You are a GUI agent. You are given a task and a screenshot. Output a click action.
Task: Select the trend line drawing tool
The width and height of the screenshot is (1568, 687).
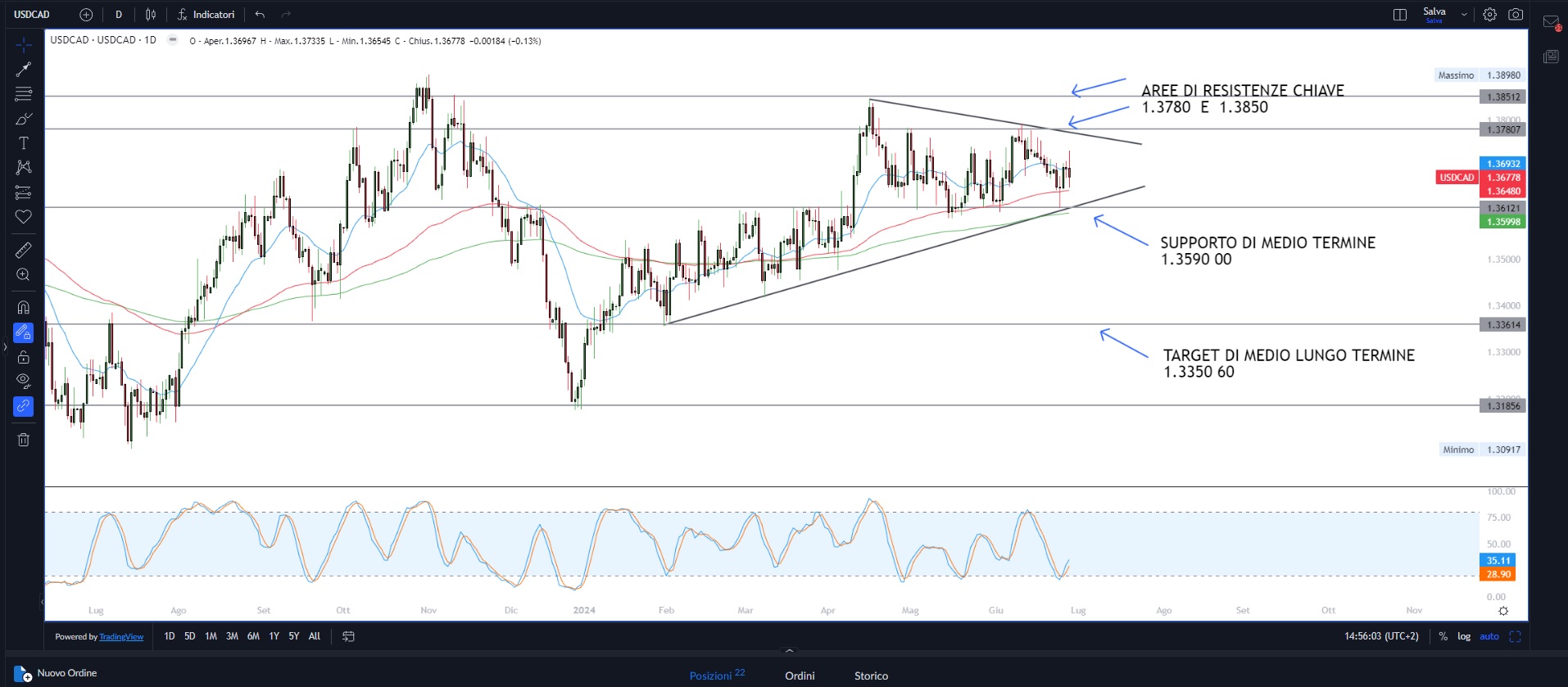23,70
